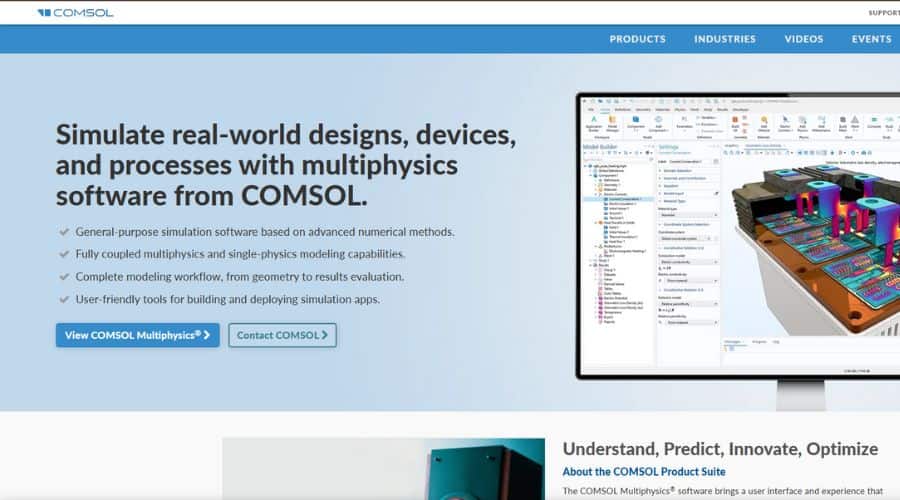Open the Products menu

pyautogui.click(x=637, y=39)
